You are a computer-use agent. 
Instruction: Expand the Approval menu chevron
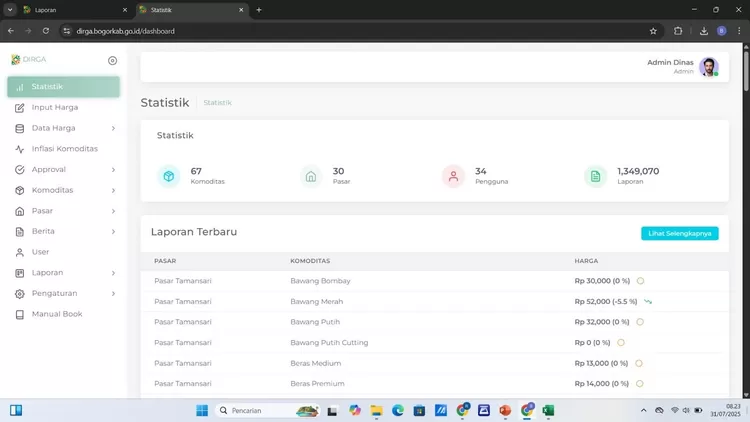point(113,170)
